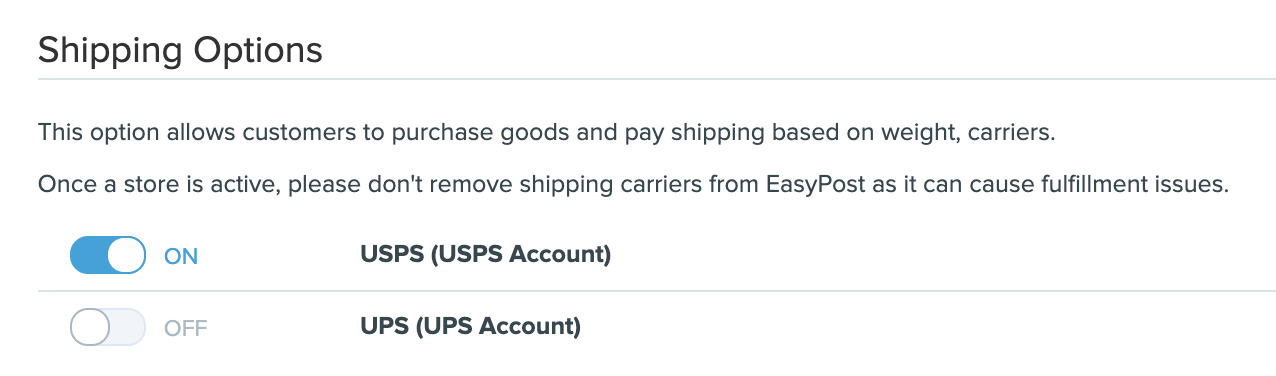This screenshot has height=376, width=1276.
Task: Enable the UPS shipping toggle
Action: (108, 327)
